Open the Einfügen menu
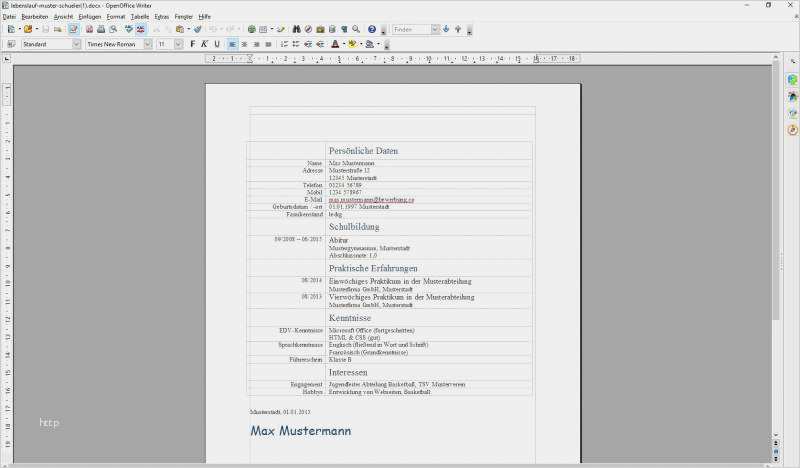Viewport: 800px width, 468px height. (89, 17)
